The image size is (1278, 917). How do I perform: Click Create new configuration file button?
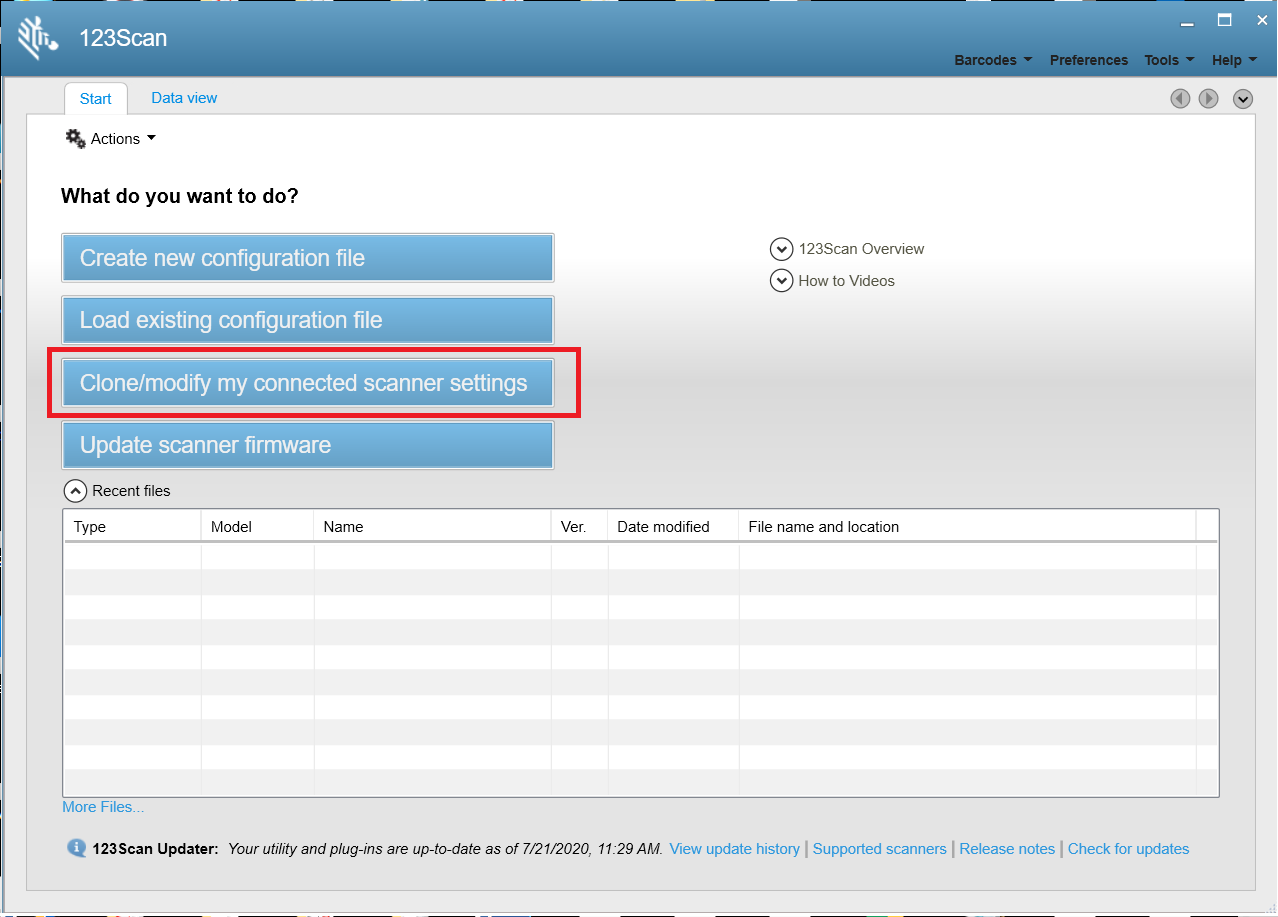point(308,258)
